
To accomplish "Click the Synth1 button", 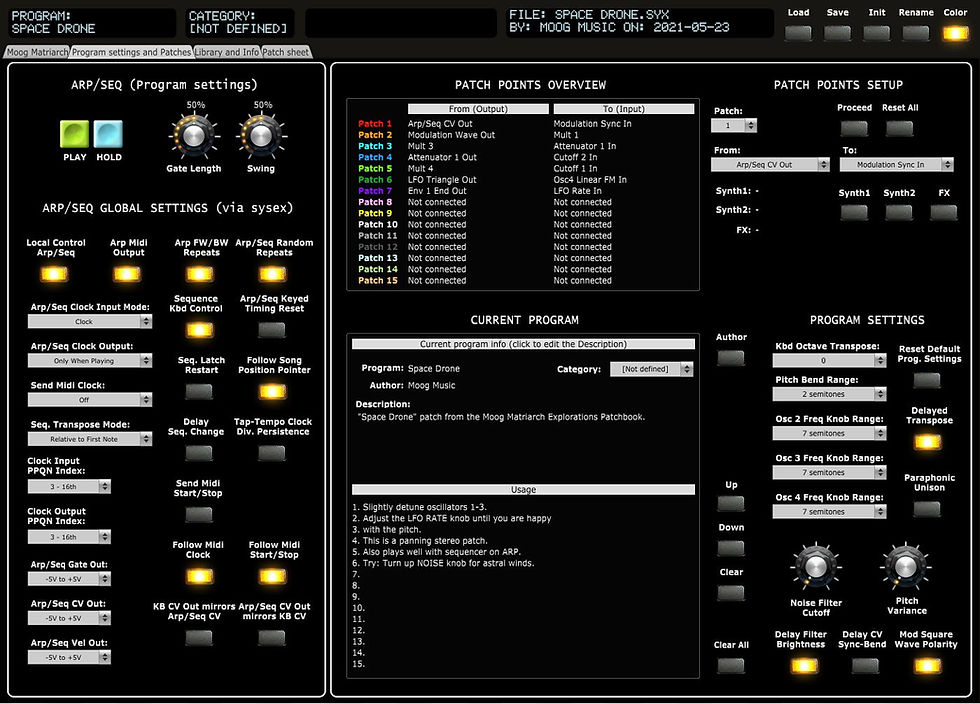I will (854, 213).
